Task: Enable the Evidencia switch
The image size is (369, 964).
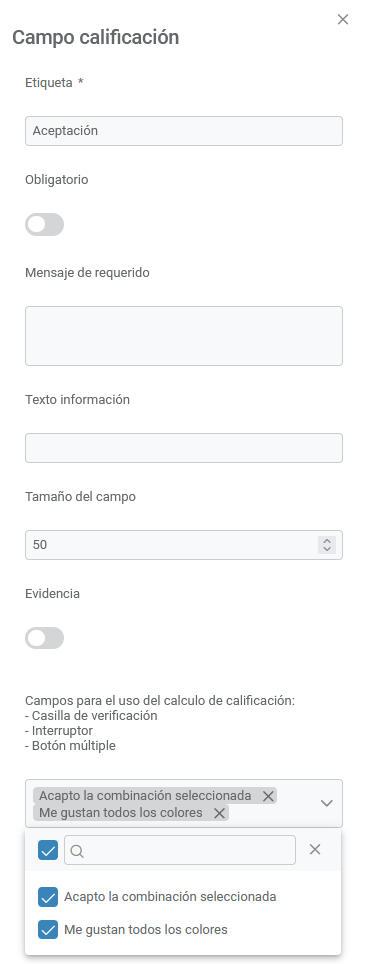Action: tap(44, 638)
